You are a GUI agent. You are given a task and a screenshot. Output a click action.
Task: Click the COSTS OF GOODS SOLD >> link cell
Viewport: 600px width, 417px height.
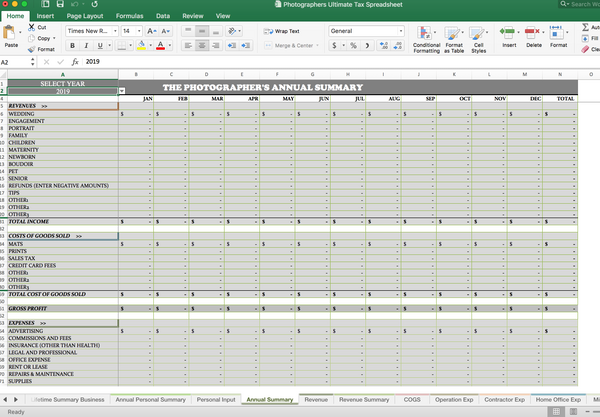(x=63, y=236)
